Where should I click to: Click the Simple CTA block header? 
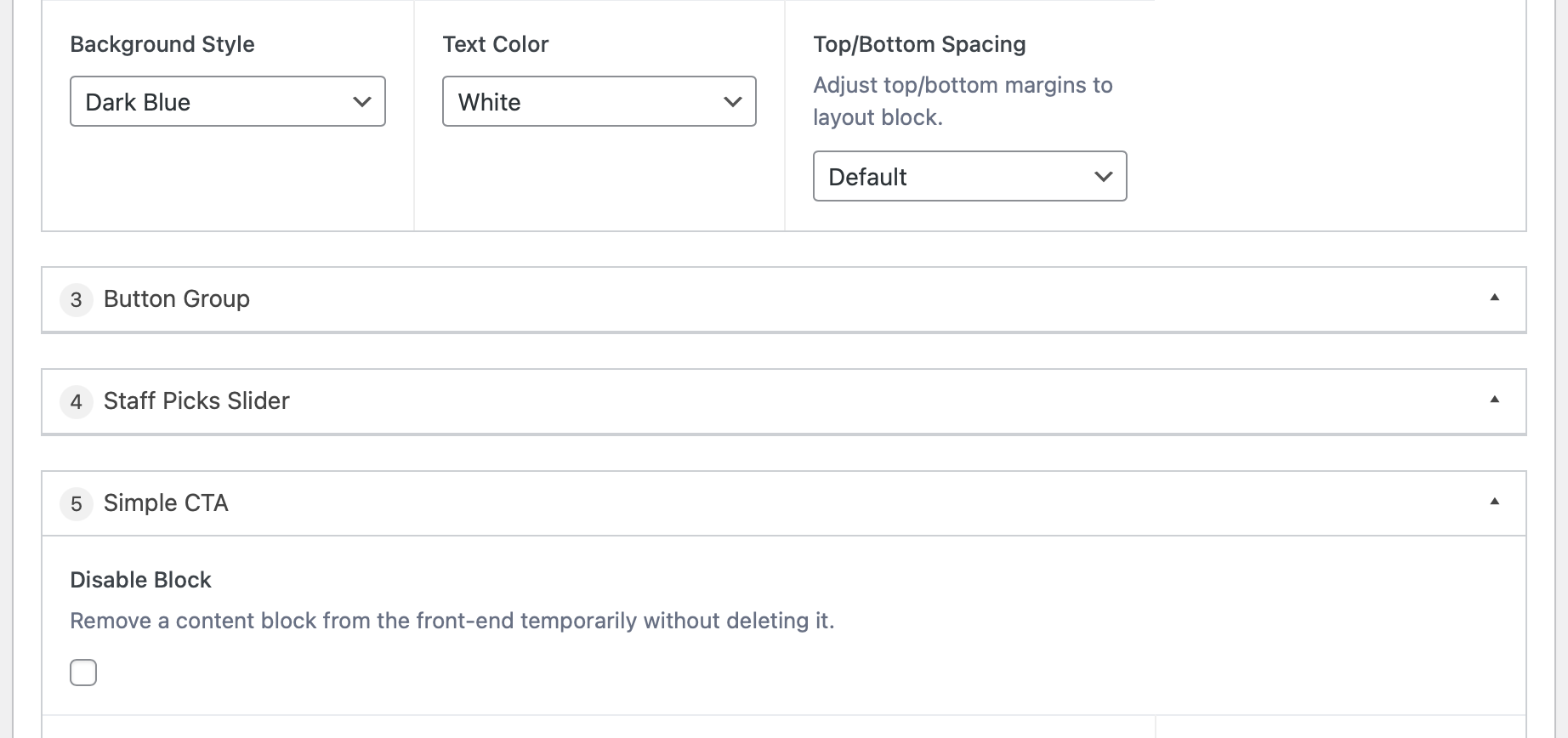tap(784, 503)
